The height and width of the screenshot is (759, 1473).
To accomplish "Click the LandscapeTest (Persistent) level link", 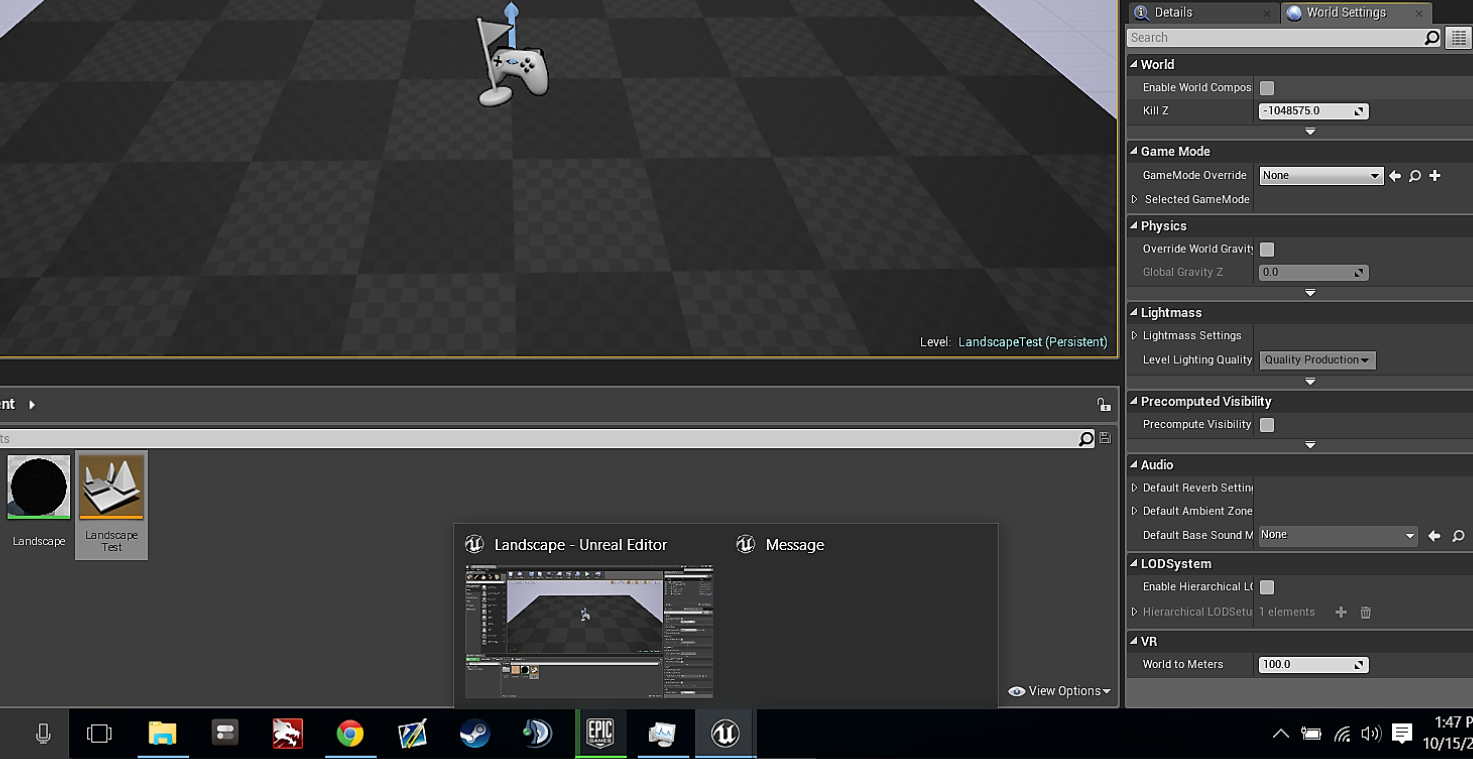I will tap(1033, 342).
